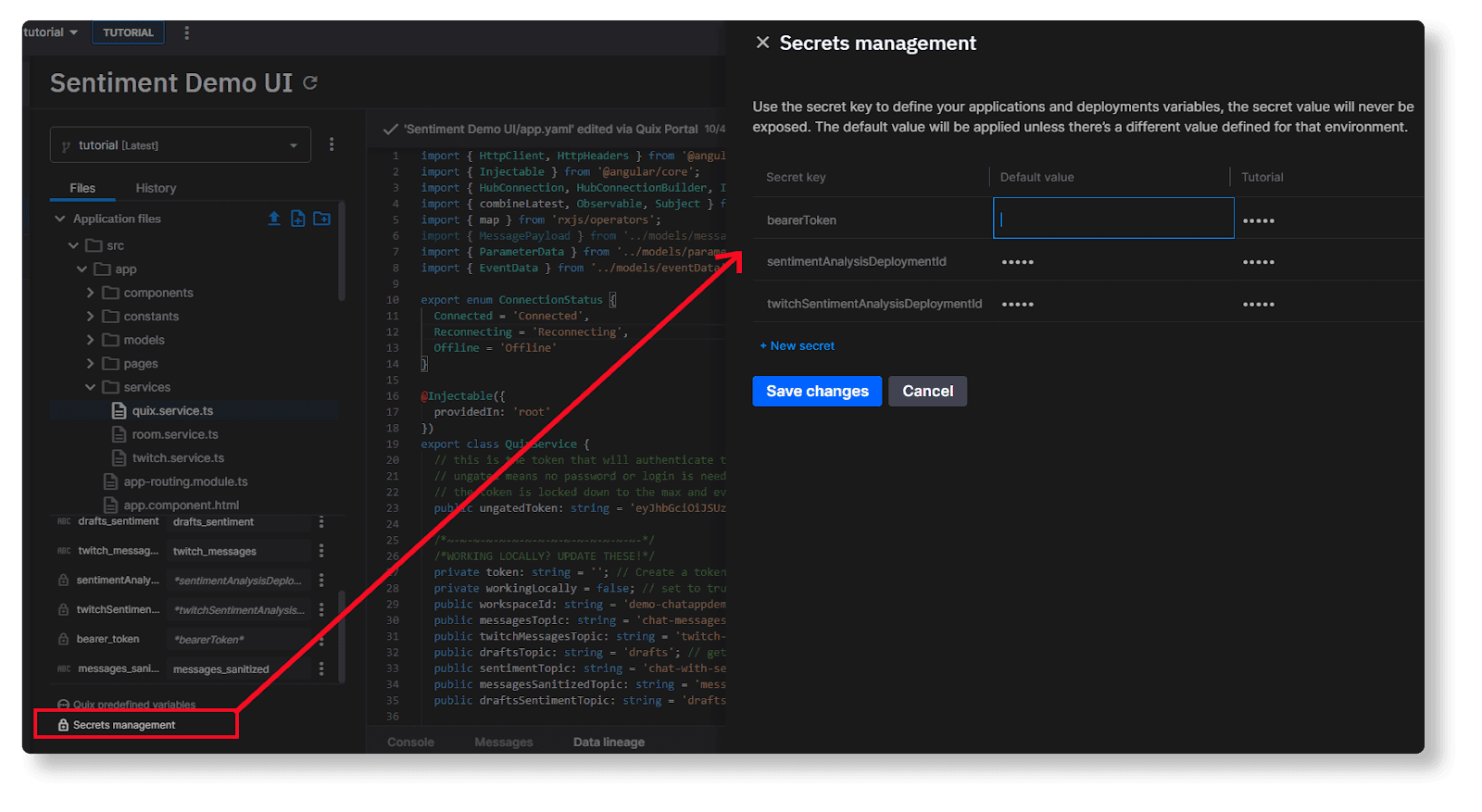Screen dimensions: 1482x812
Task: Open options menu for drafts_sentiment variable
Action: [x=321, y=522]
